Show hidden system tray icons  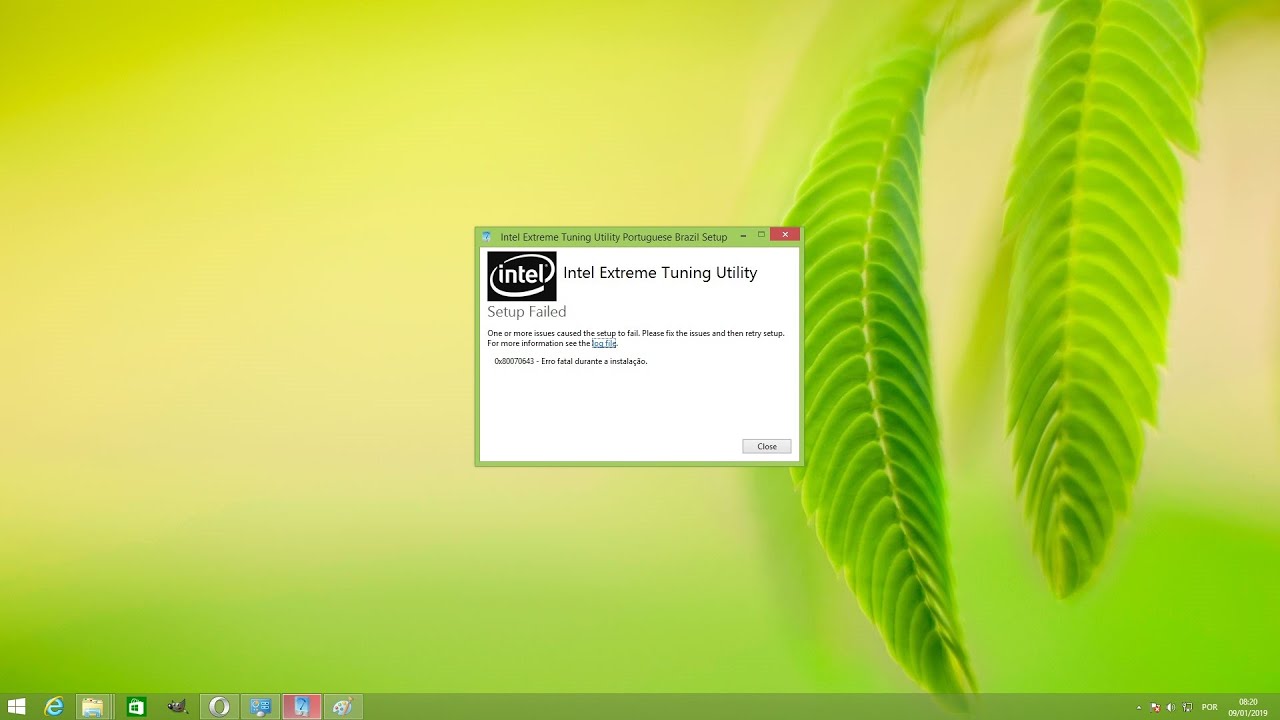click(x=1139, y=707)
